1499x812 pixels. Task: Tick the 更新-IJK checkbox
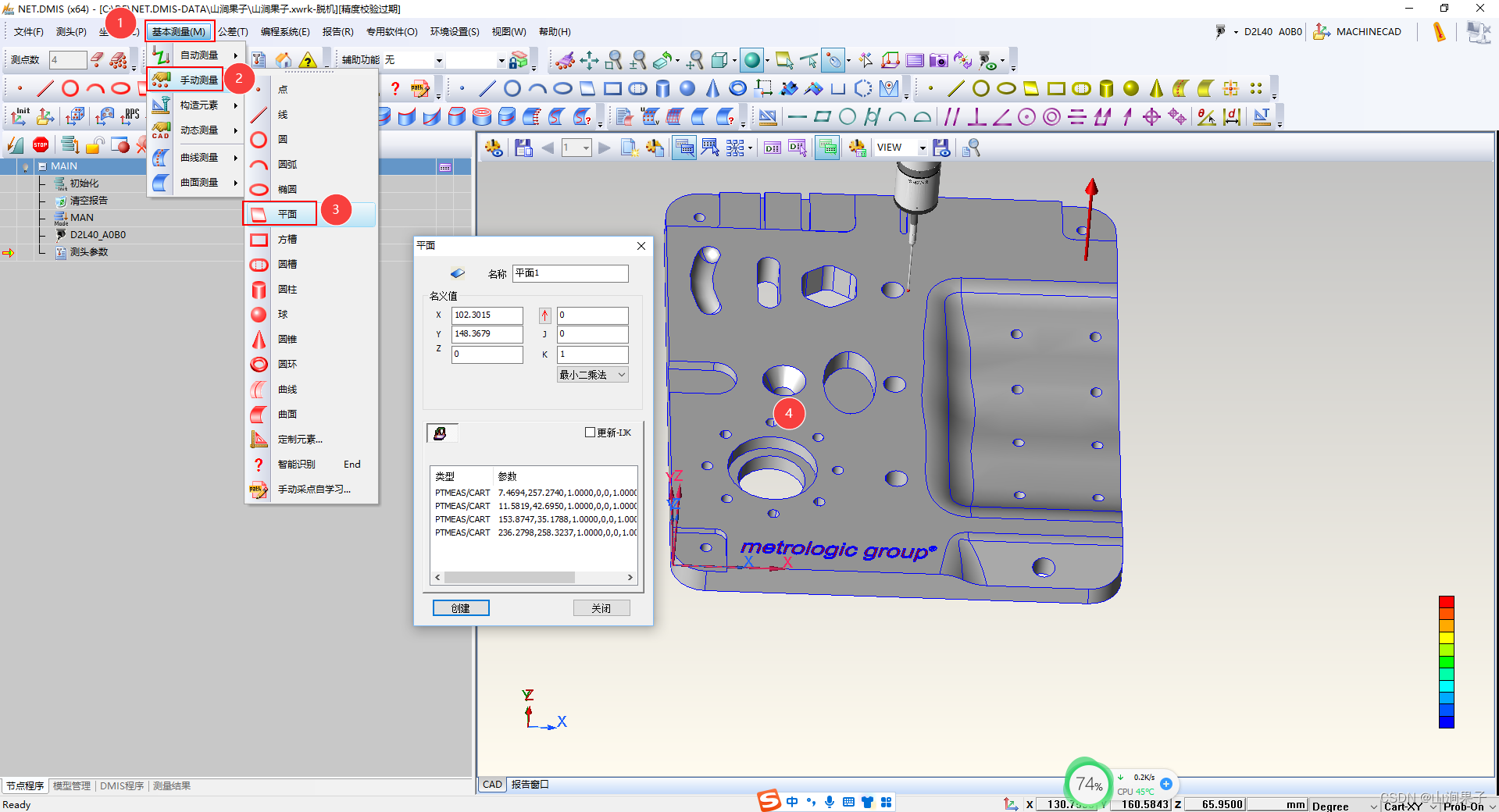(590, 433)
